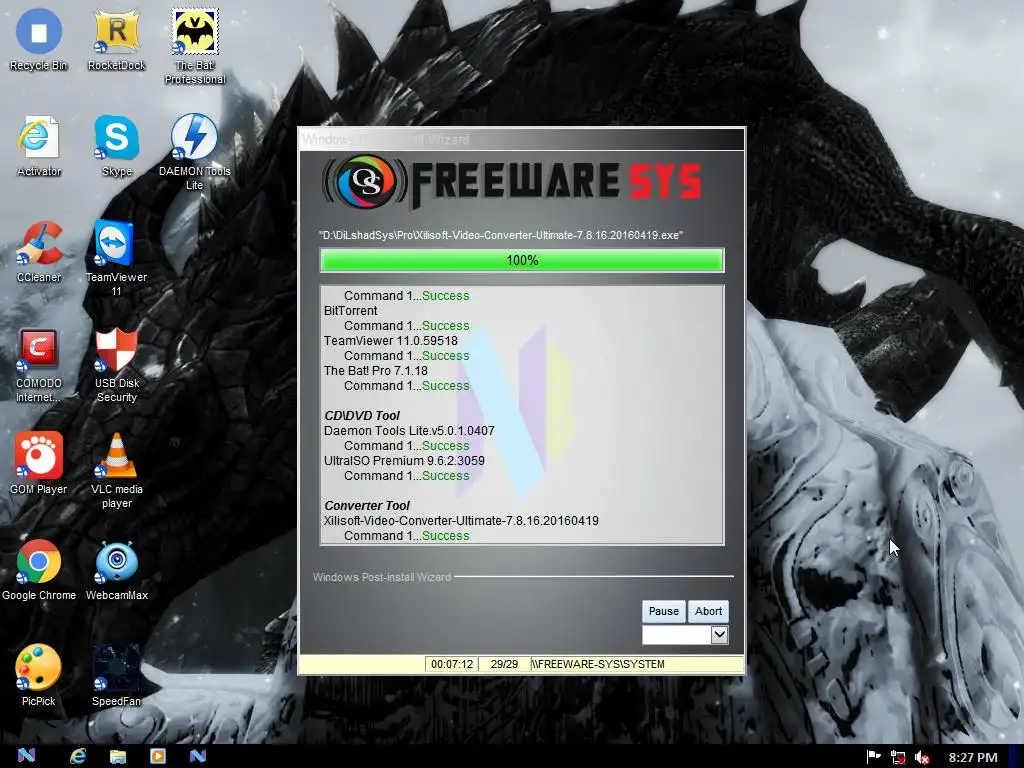
Task: Click the Converter Tool heading
Action: [x=367, y=506]
